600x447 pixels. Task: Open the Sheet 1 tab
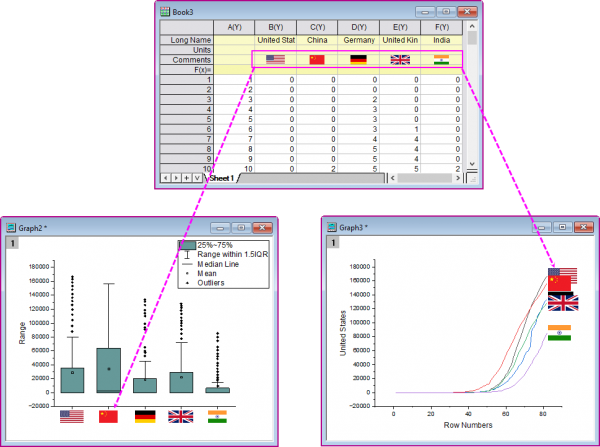(221, 178)
